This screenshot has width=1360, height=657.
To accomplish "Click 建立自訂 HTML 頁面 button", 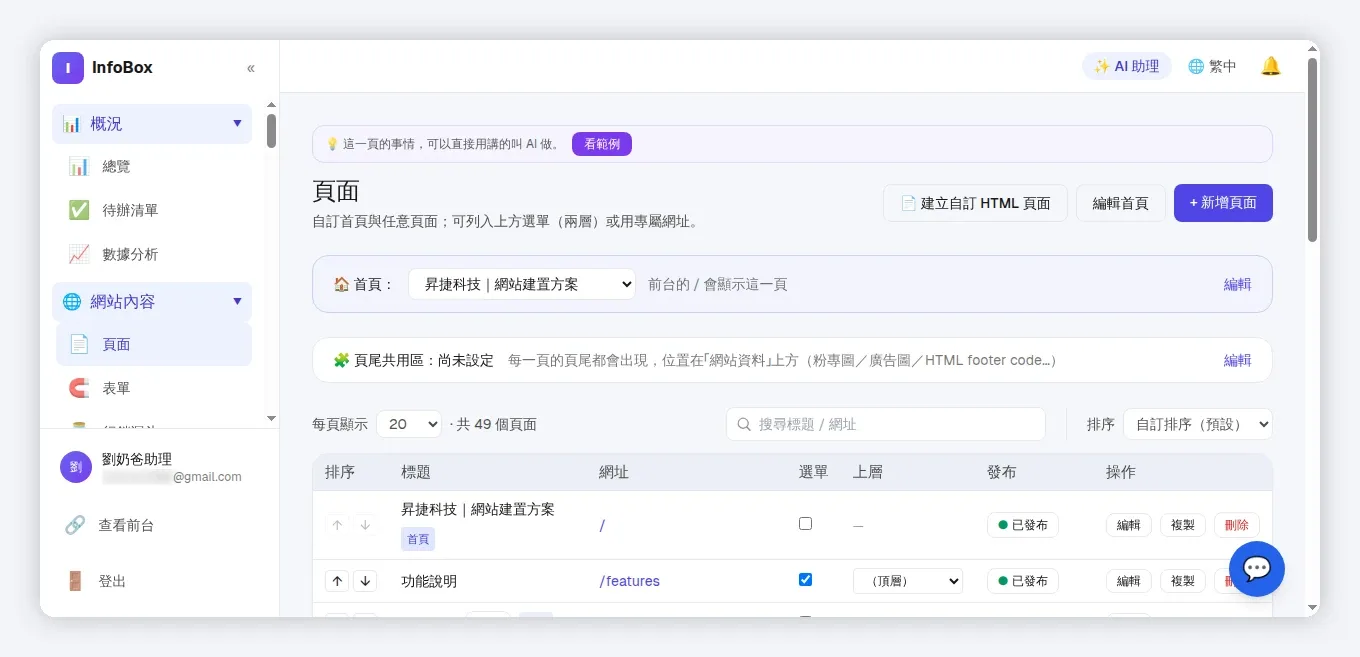I will point(975,203).
